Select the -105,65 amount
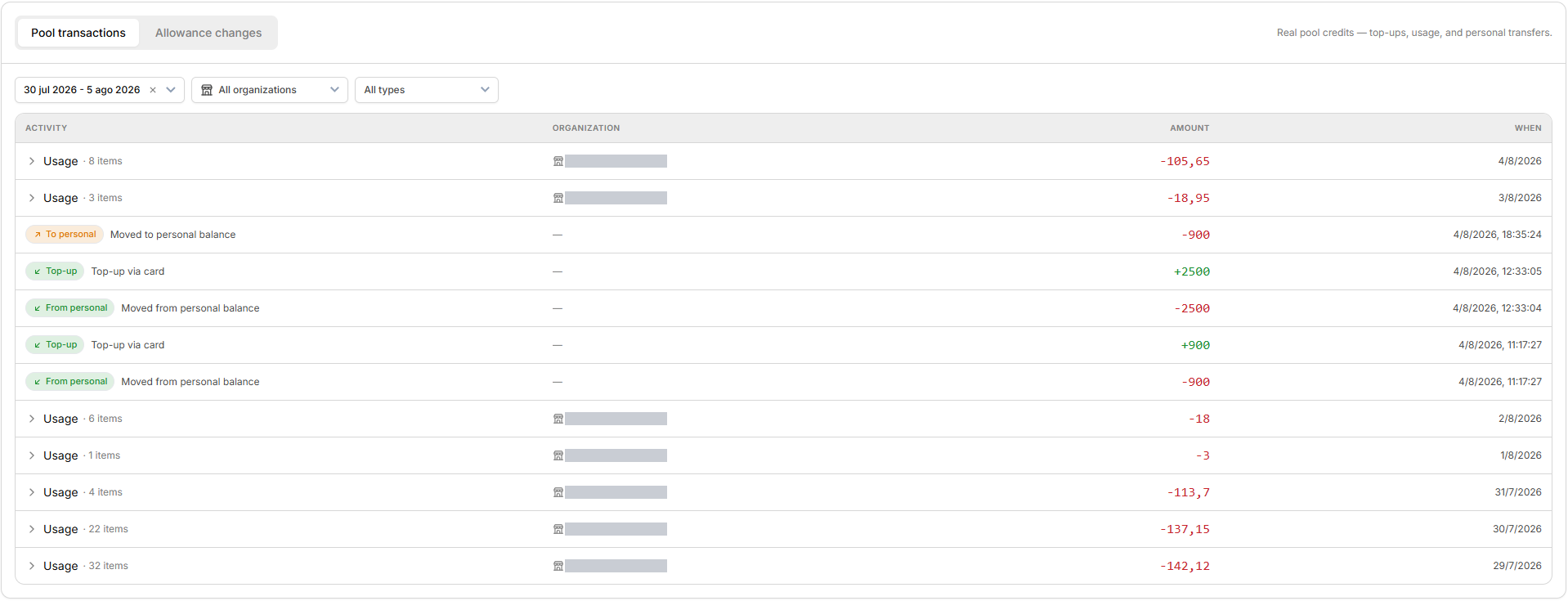This screenshot has height=601, width=1568. click(1185, 162)
